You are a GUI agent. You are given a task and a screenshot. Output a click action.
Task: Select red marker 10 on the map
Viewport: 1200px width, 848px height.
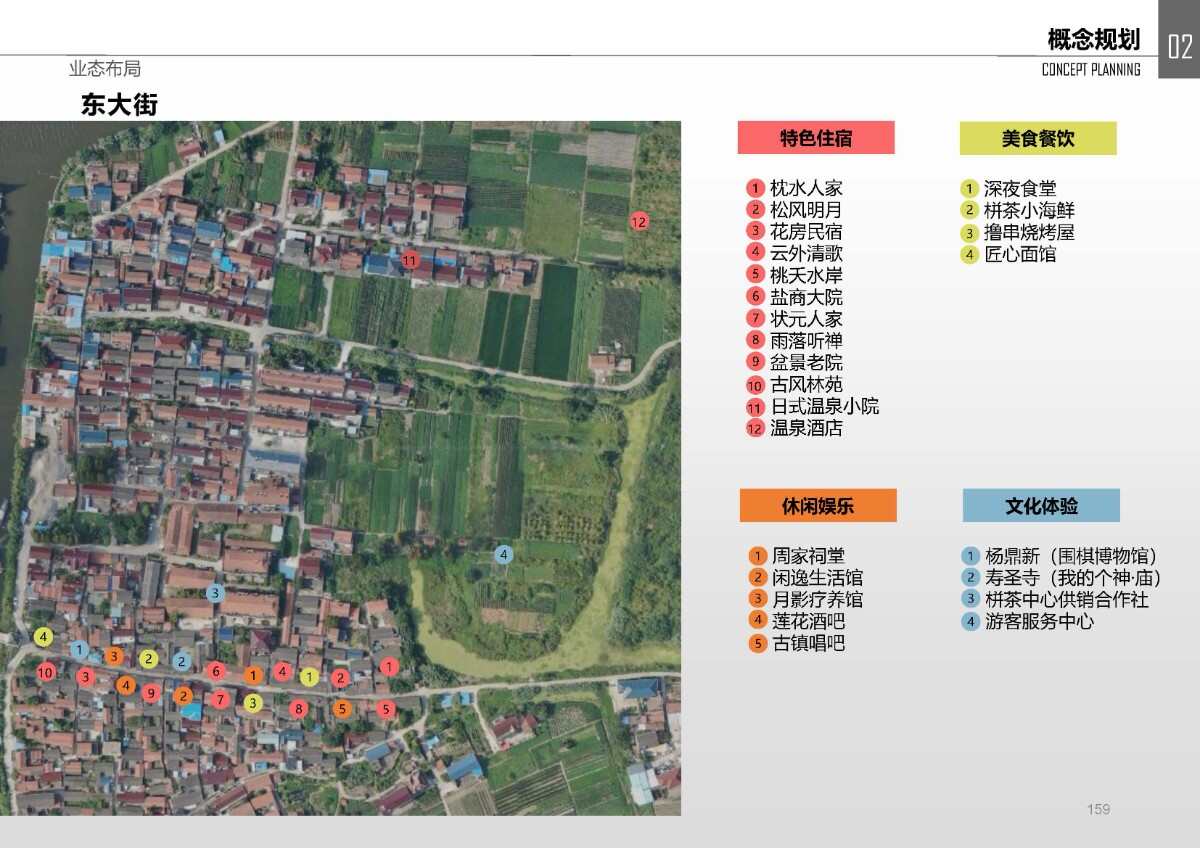[45, 673]
